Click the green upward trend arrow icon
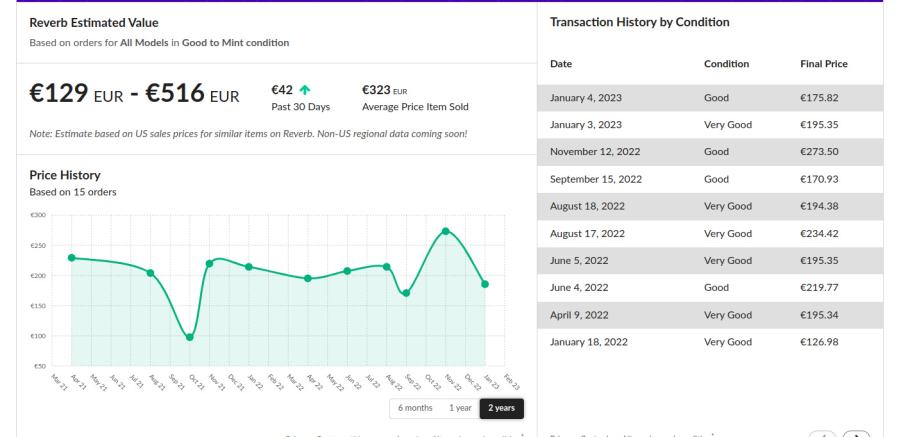Image resolution: width=919 pixels, height=437 pixels. click(x=303, y=89)
